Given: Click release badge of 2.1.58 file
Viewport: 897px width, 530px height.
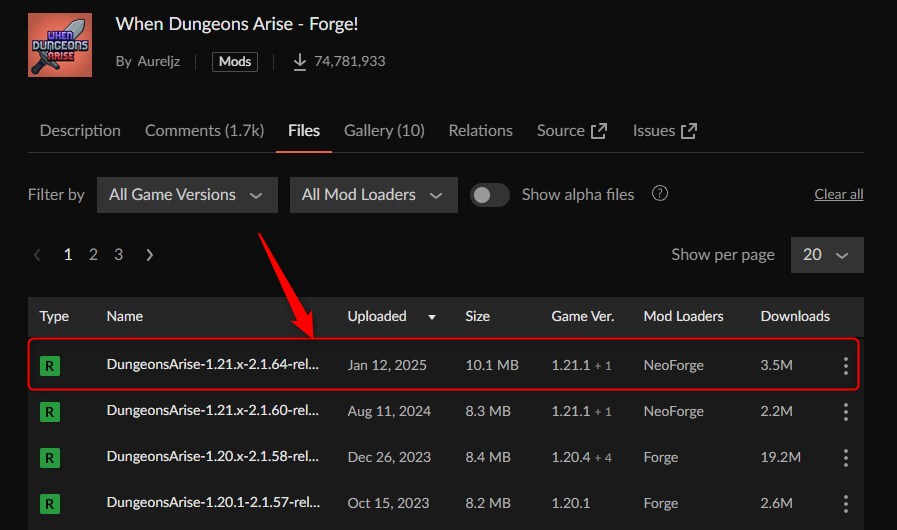Looking at the screenshot, I should point(50,458).
